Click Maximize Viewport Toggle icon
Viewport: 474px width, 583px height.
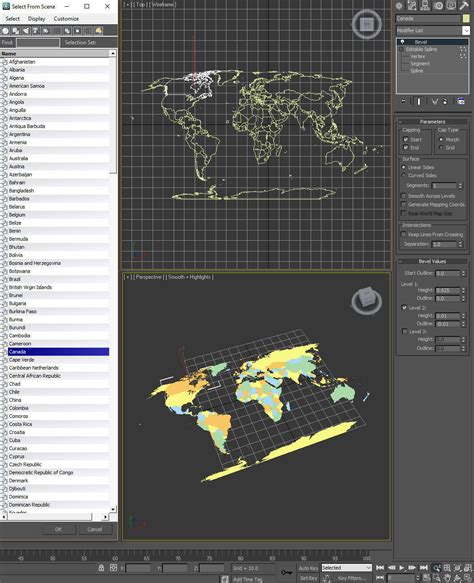pos(468,578)
